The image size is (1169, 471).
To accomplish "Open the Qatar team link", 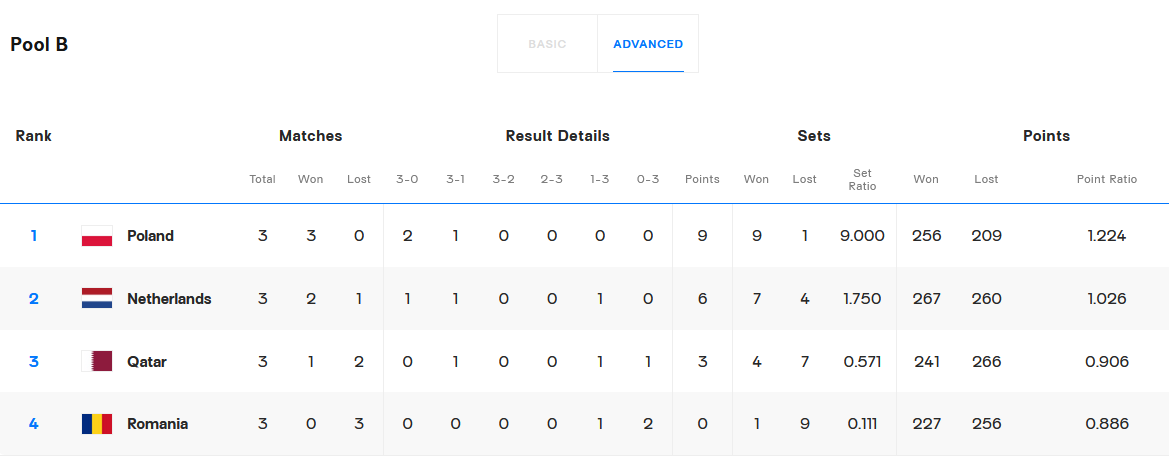I will tap(147, 362).
